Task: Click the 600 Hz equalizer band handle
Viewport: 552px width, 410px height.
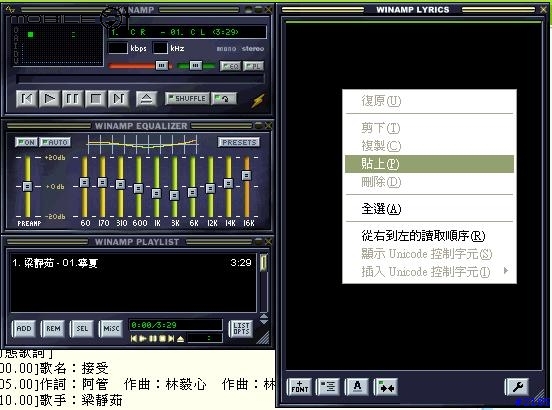Action: 138,188
